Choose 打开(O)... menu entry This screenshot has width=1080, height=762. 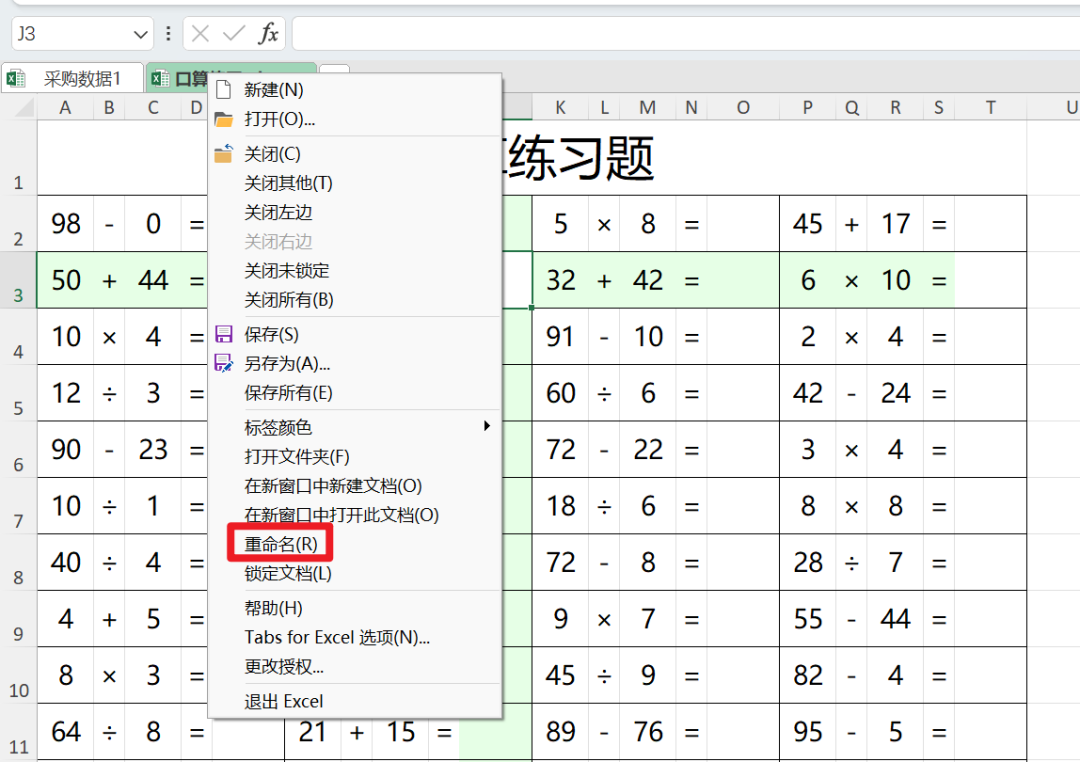[355, 119]
